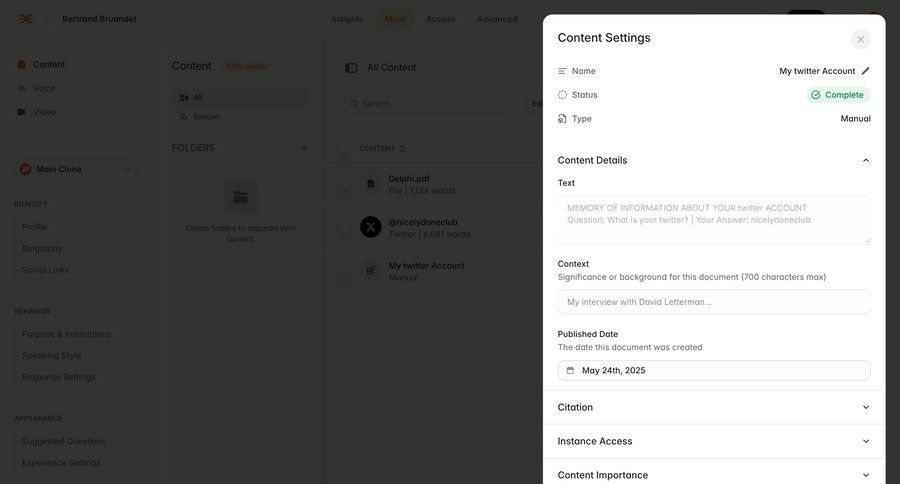Go to the Biography page
This screenshot has height=484, width=900.
tap(42, 248)
